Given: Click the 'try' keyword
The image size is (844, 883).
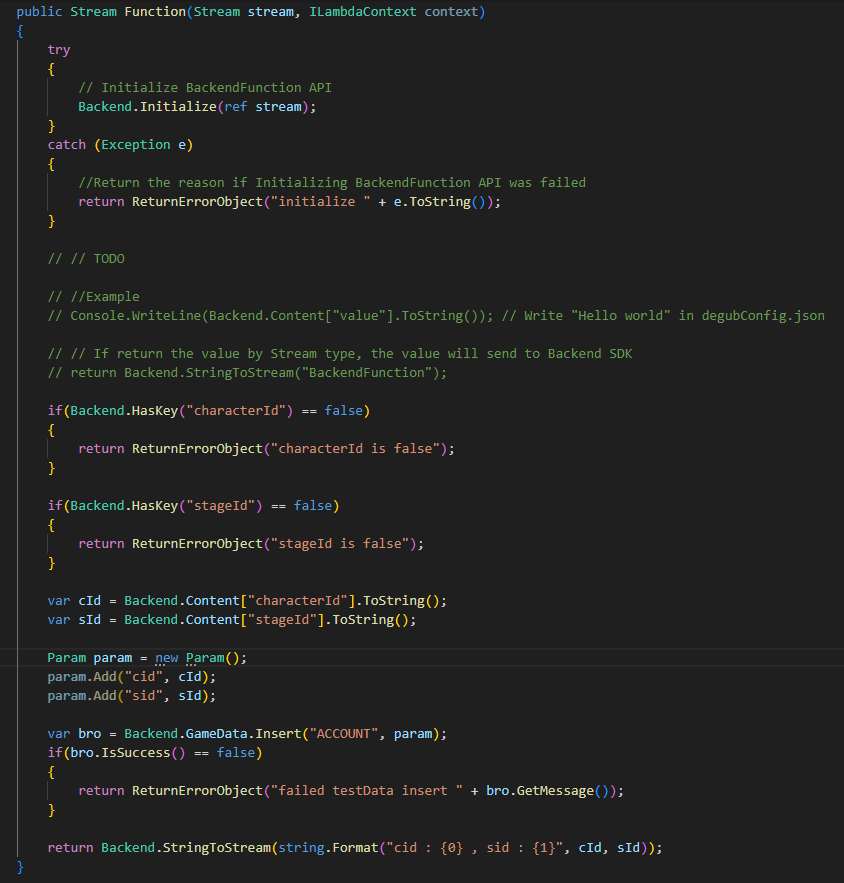Looking at the screenshot, I should [x=59, y=50].
